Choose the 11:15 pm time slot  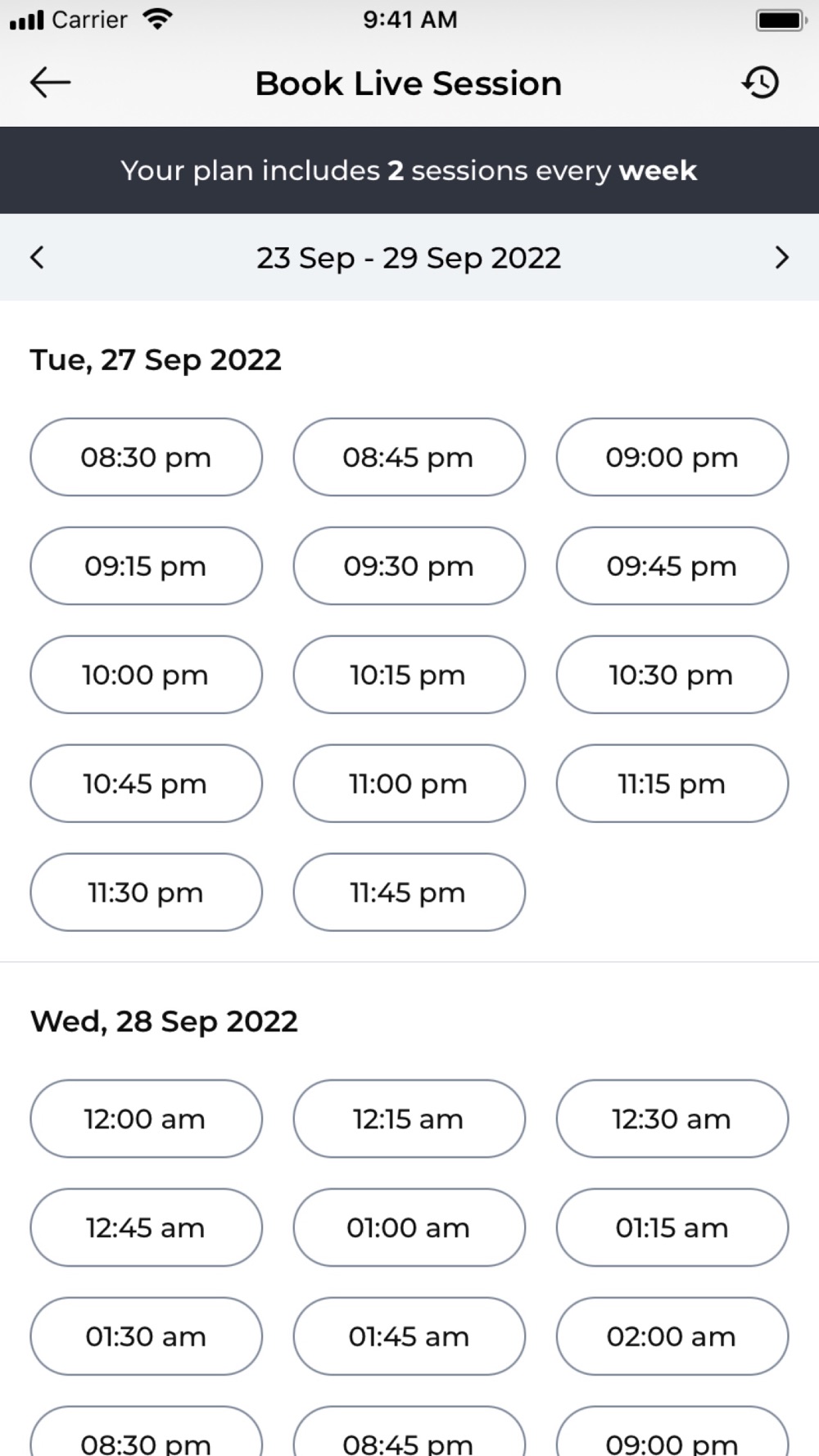[672, 784]
